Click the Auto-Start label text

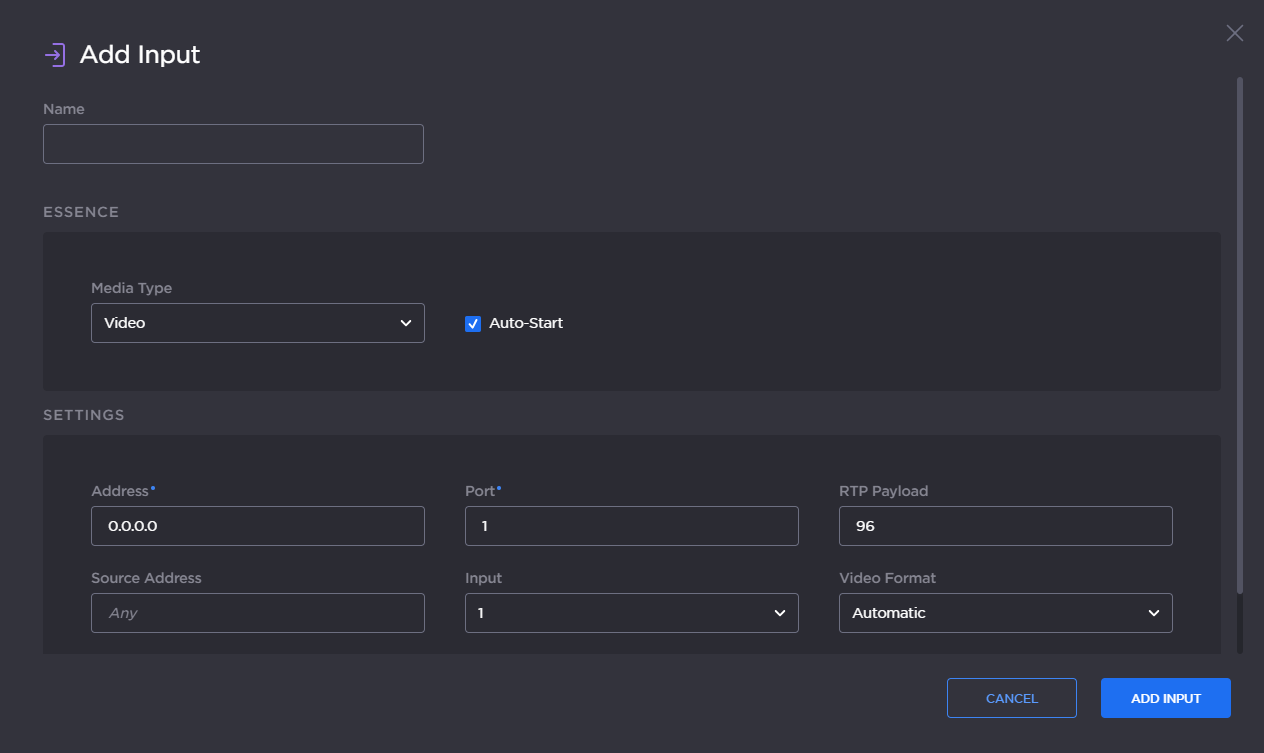pyautogui.click(x=526, y=323)
